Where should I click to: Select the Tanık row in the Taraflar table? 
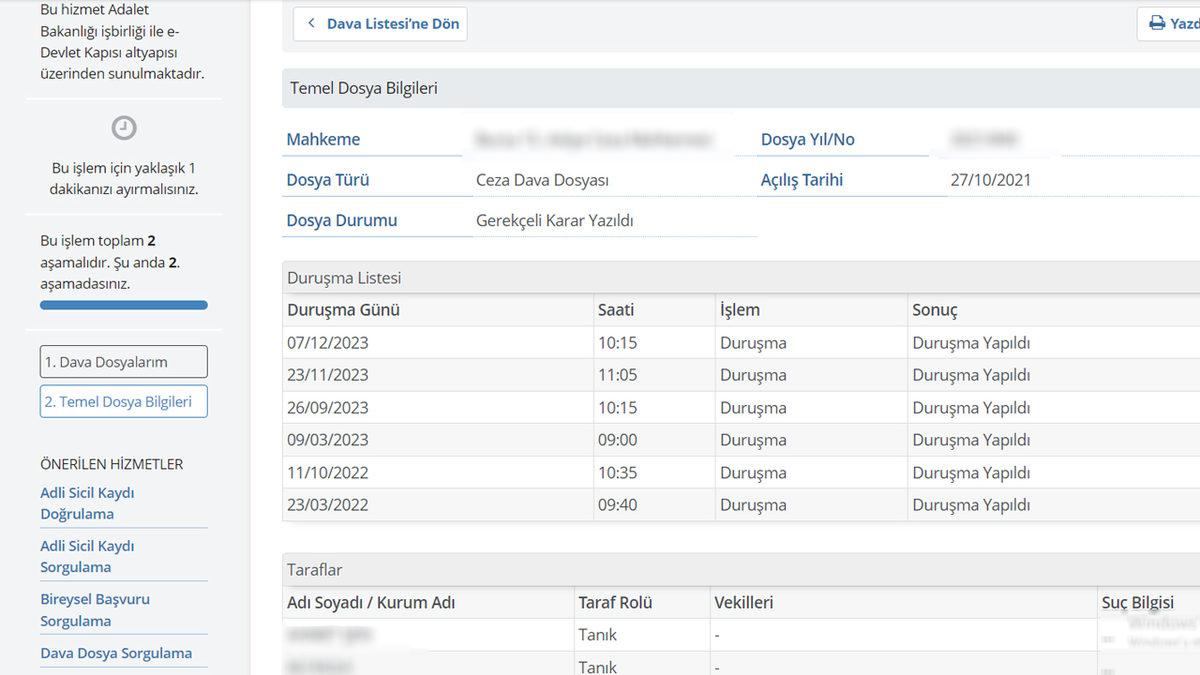[597, 634]
